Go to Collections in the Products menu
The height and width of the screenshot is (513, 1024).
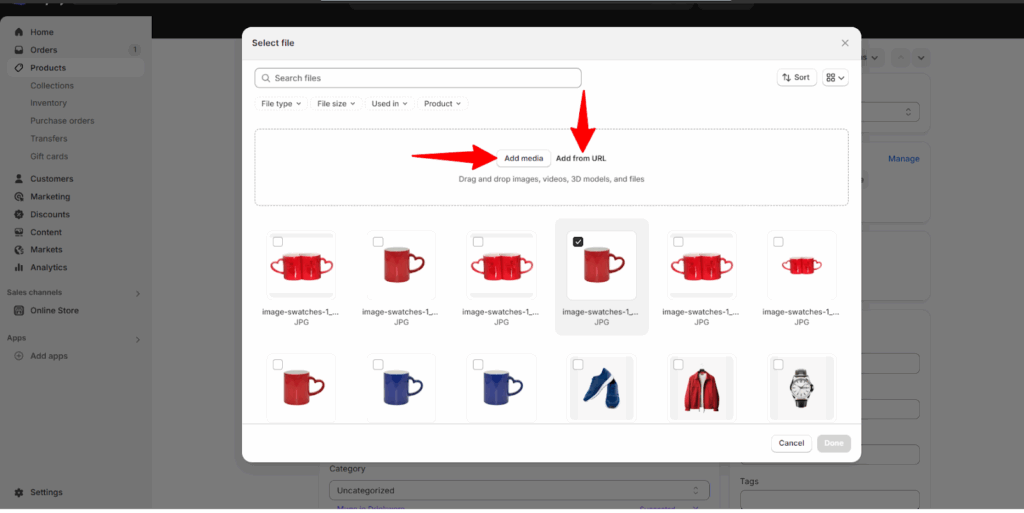52,86
